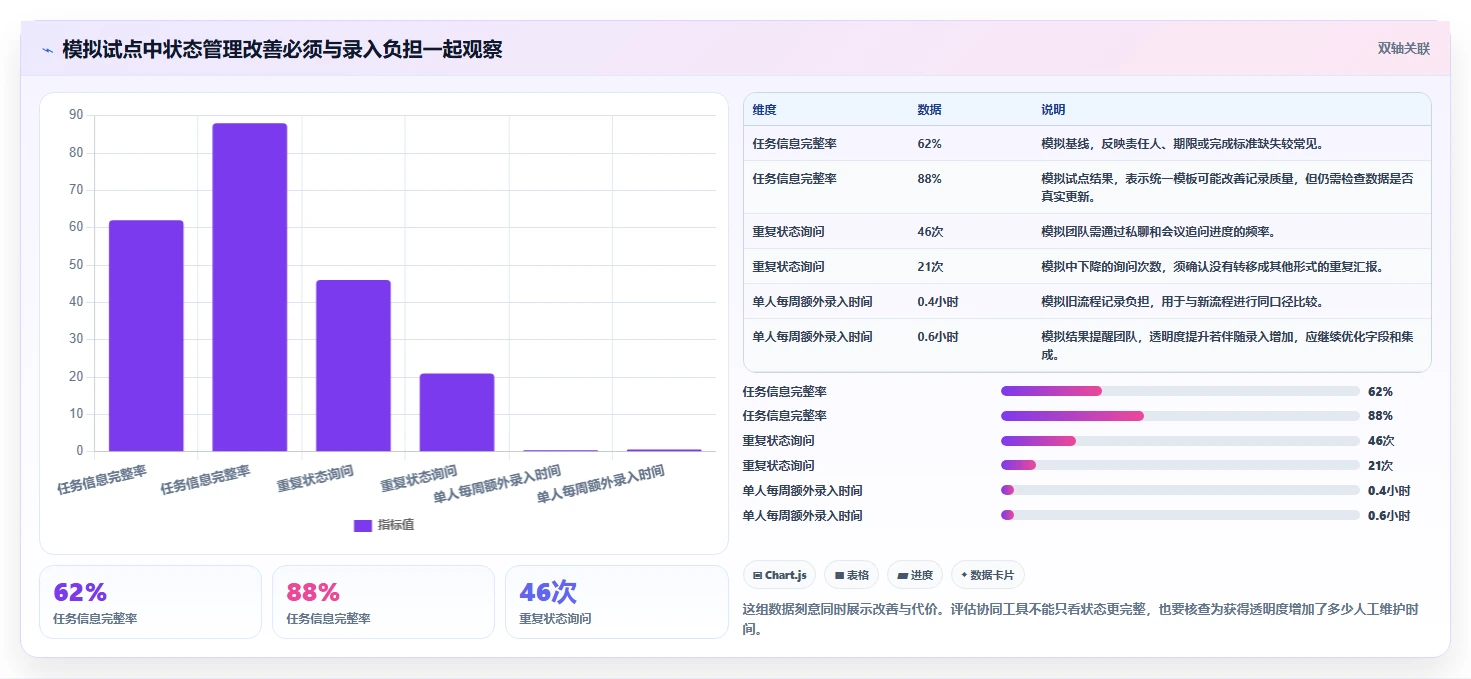This screenshot has width=1471, height=679.
Task: Click the 46次 stat card
Action: 617,602
